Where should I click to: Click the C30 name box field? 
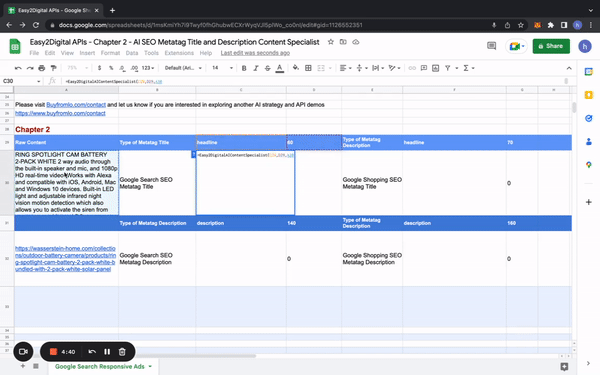coord(22,81)
